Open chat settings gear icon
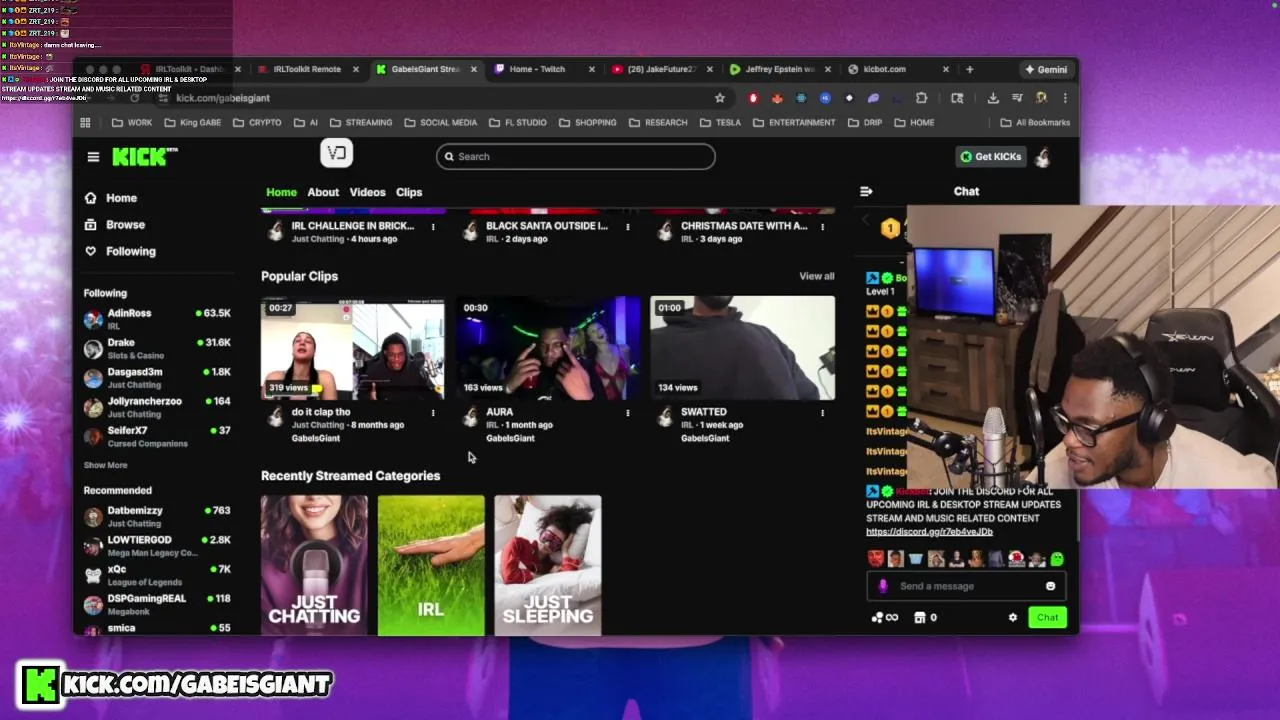Screen dimensions: 1280x720 (x=1012, y=617)
